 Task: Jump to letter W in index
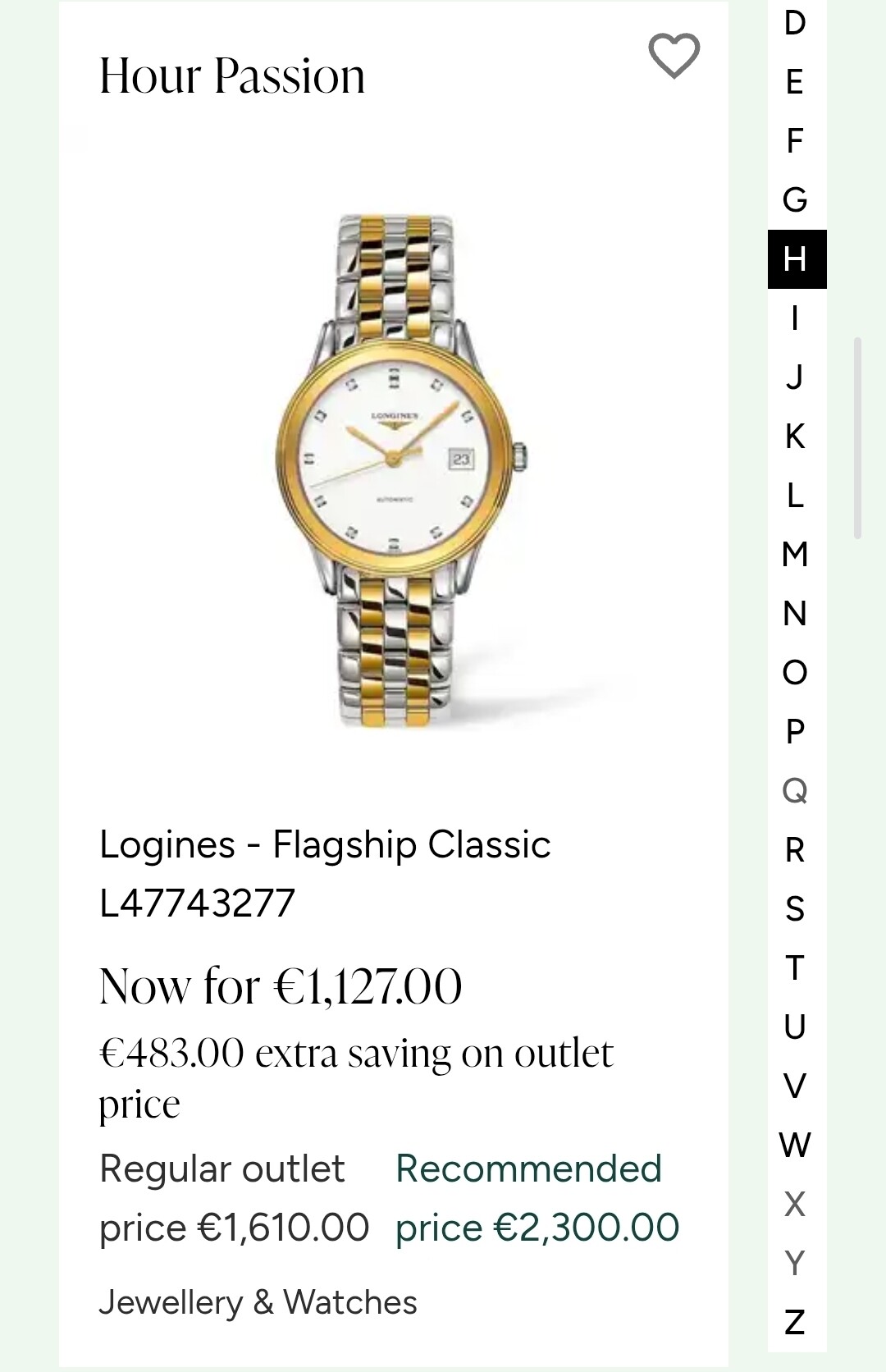pos(795,1146)
